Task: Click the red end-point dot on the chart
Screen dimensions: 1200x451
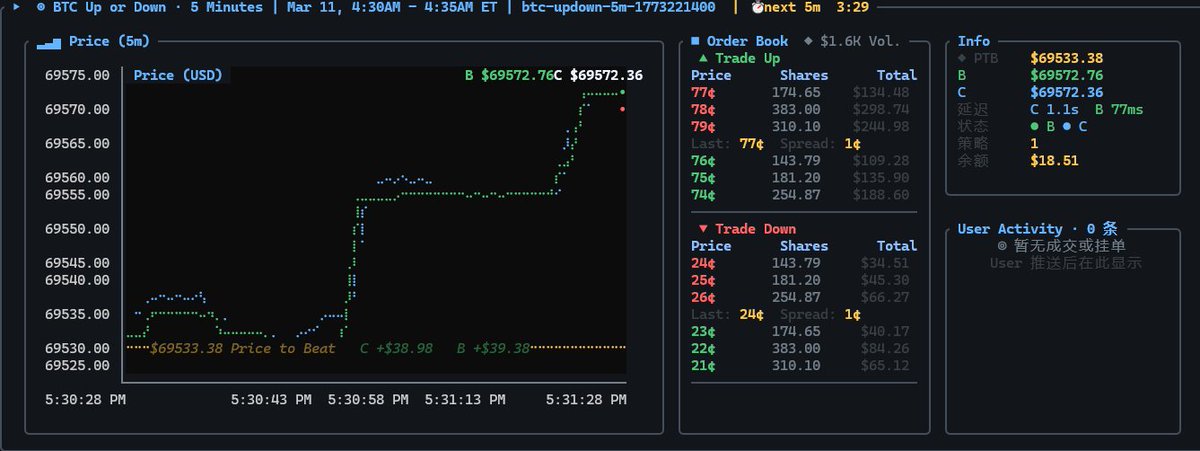Action: click(x=623, y=109)
